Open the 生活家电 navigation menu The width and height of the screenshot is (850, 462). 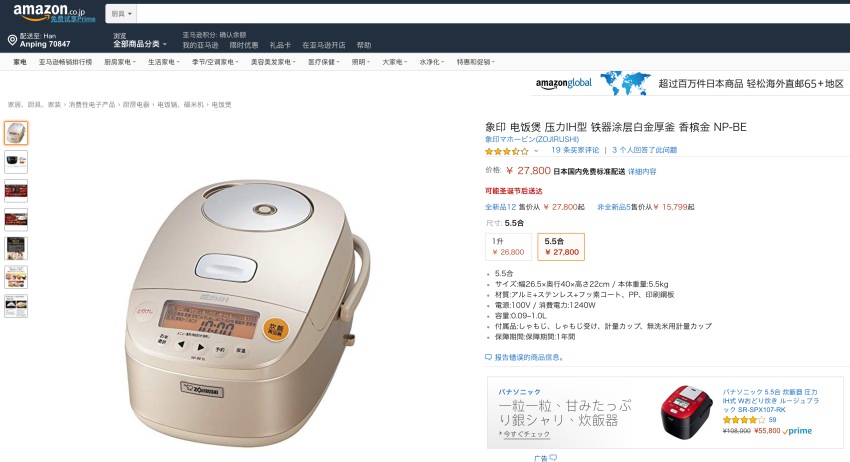click(164, 62)
